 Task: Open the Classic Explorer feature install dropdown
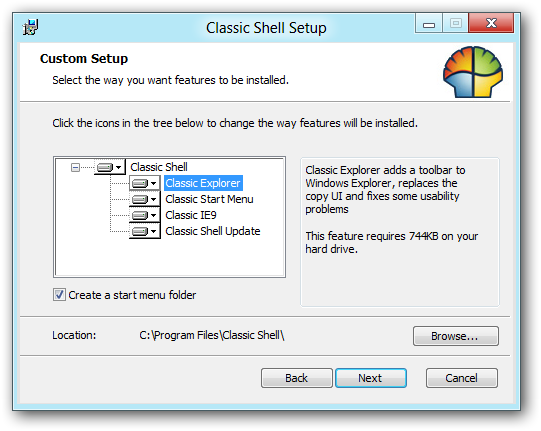coord(145,183)
